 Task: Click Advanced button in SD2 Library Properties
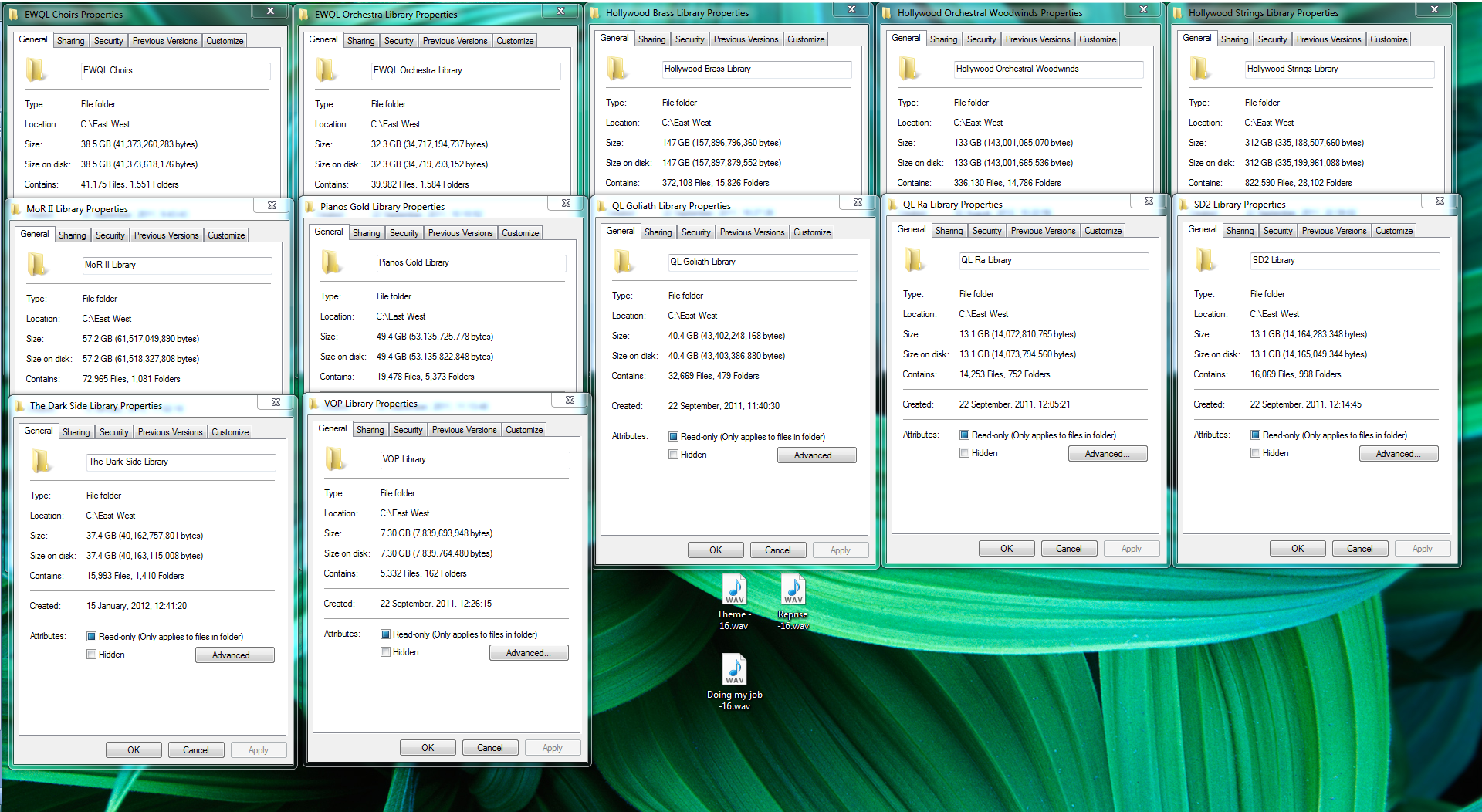1399,454
